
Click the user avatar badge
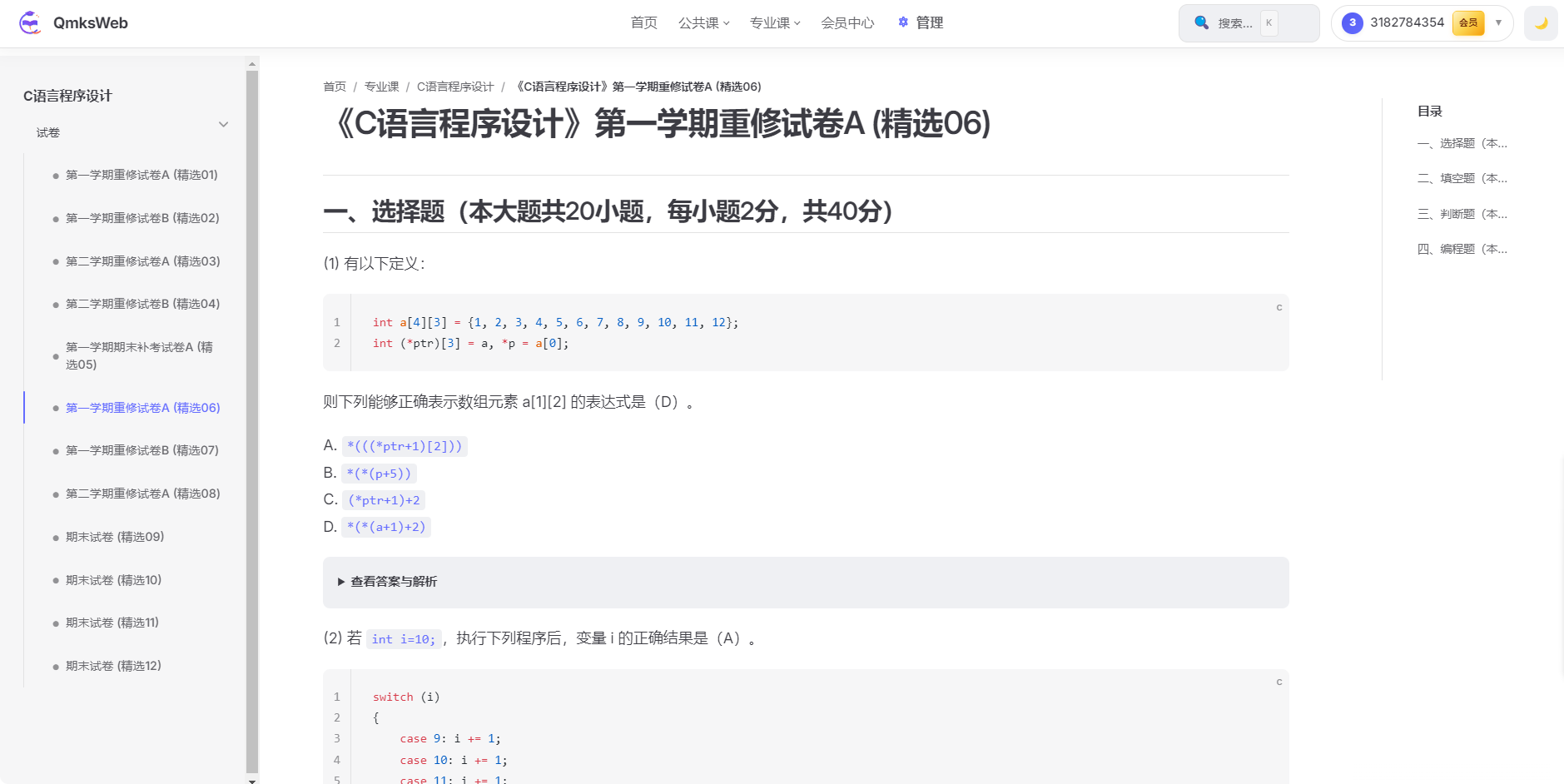click(x=1353, y=23)
